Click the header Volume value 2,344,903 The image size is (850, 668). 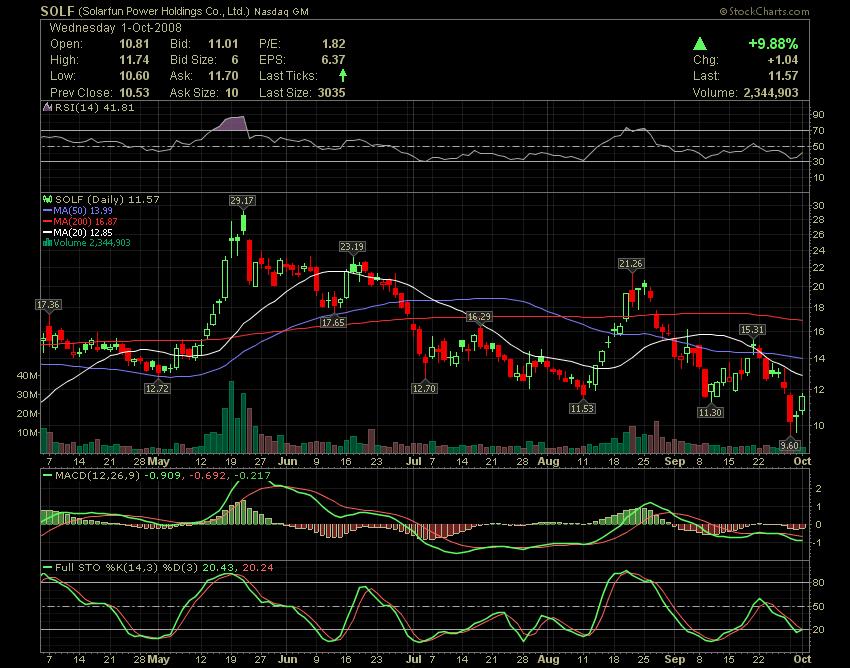[x=770, y=93]
